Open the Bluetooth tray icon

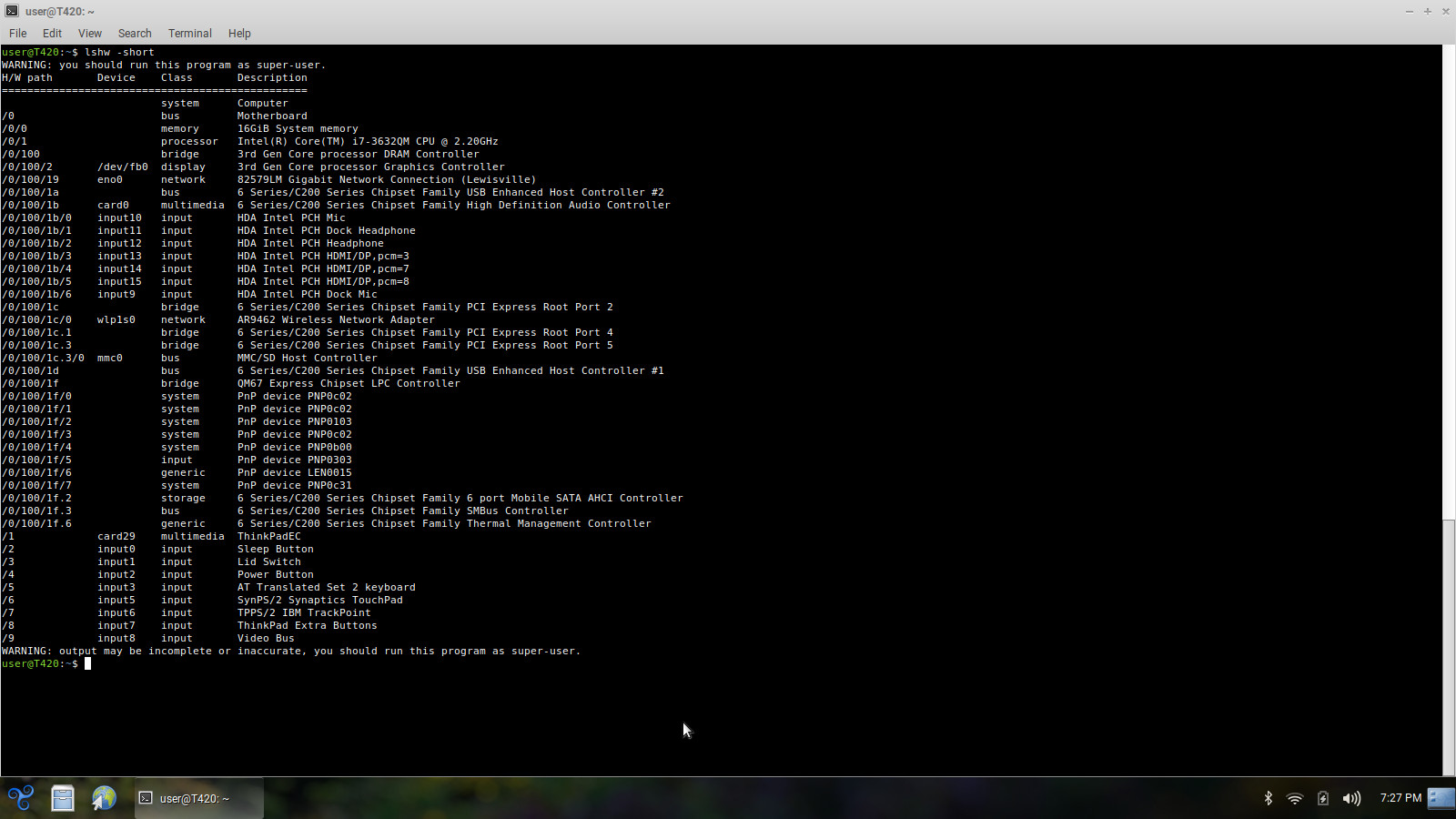pos(1268,798)
